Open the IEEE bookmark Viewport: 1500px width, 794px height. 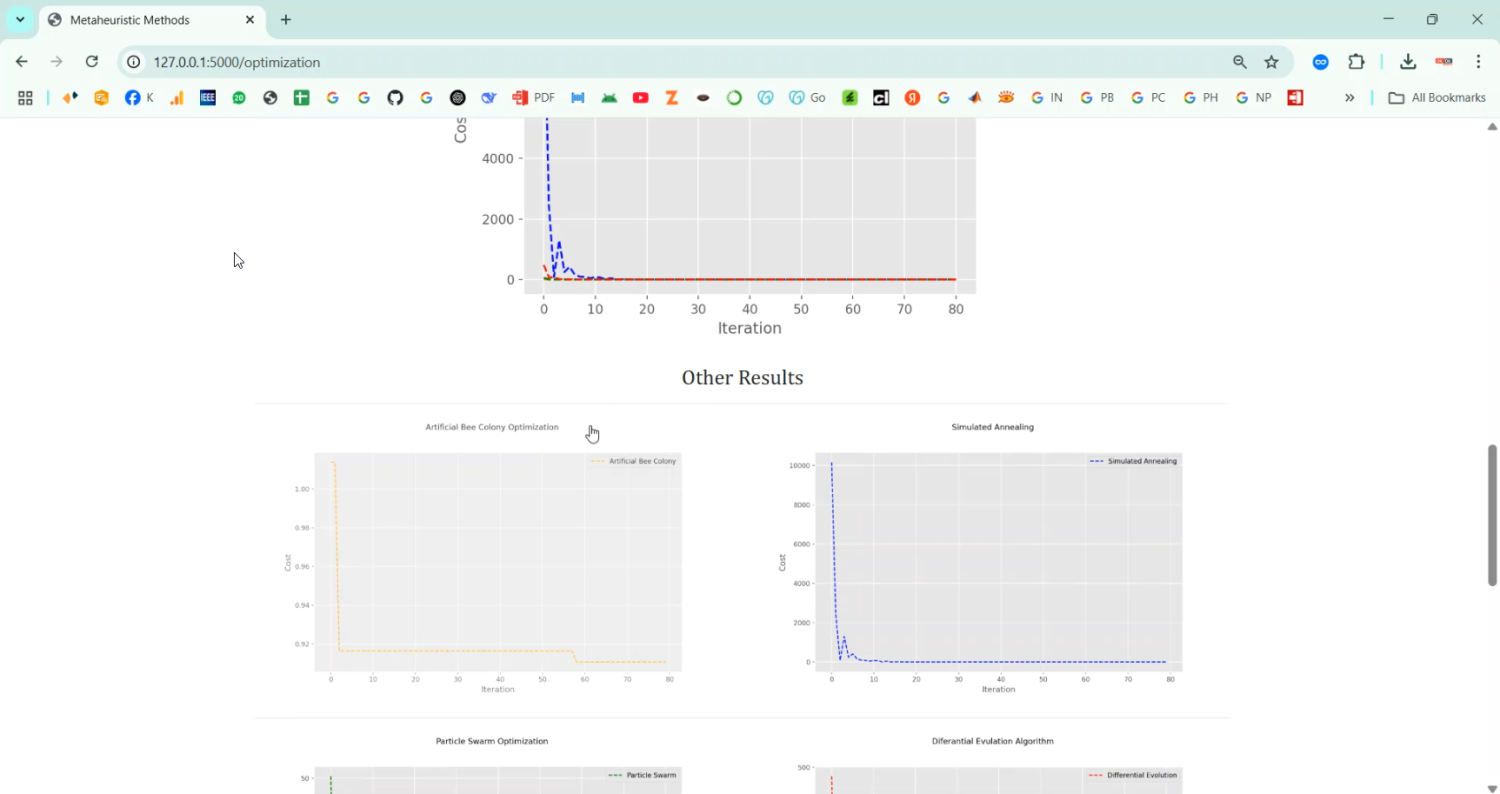(x=208, y=98)
